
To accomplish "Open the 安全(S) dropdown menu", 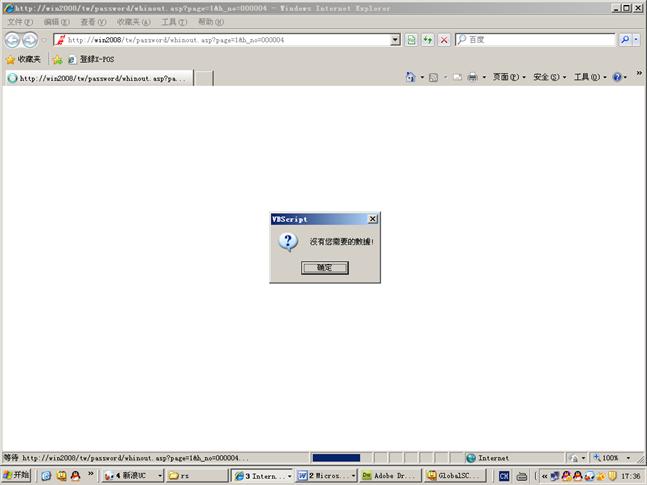I will 549,77.
